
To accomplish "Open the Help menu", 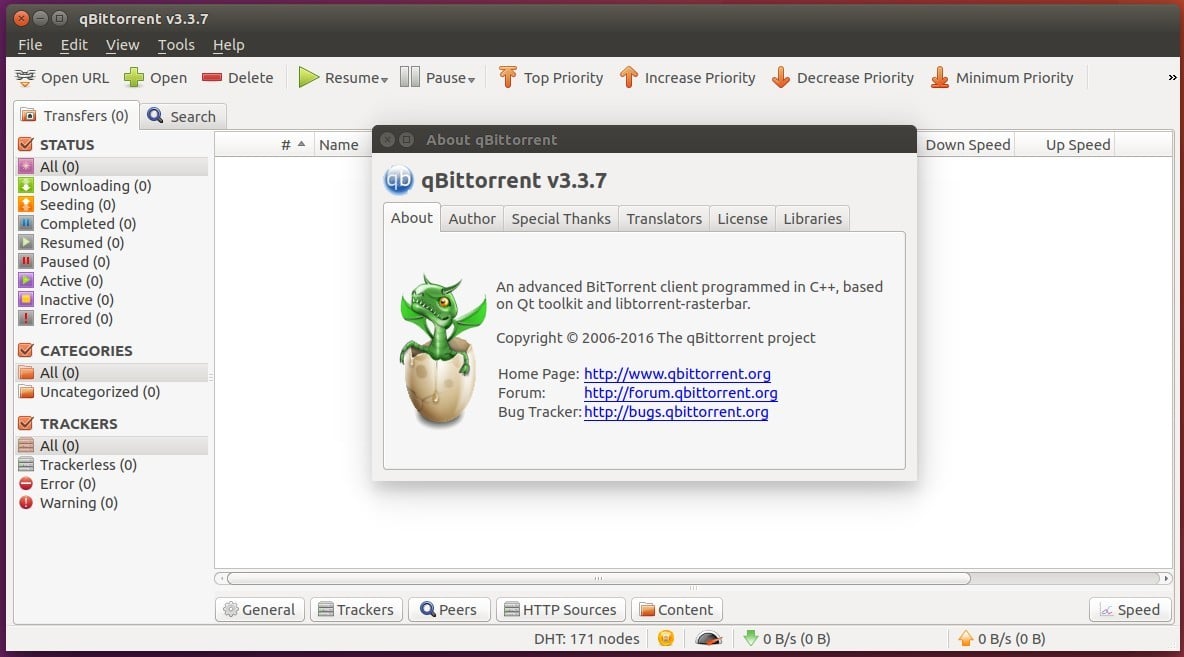I will [228, 45].
